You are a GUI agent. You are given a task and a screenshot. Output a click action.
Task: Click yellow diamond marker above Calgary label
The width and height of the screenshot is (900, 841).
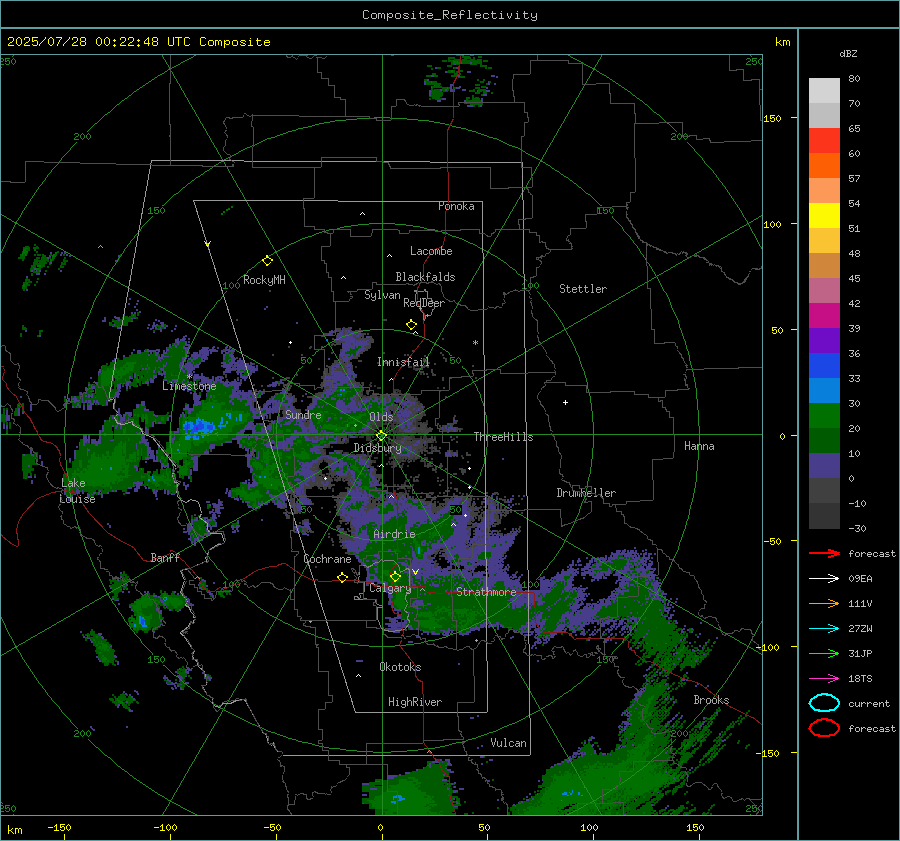tap(395, 576)
